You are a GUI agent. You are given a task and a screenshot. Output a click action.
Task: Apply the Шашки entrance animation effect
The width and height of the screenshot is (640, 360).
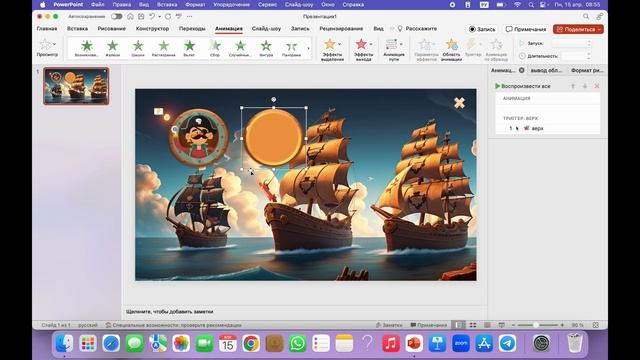tap(138, 48)
